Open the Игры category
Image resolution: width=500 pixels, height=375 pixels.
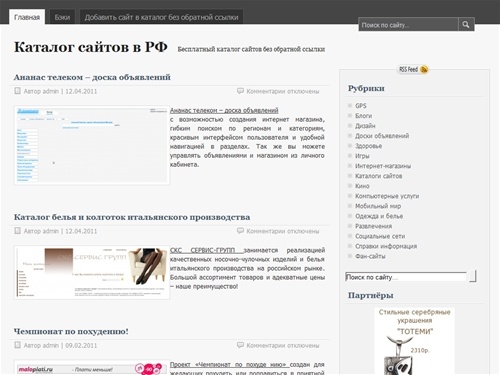362,156
